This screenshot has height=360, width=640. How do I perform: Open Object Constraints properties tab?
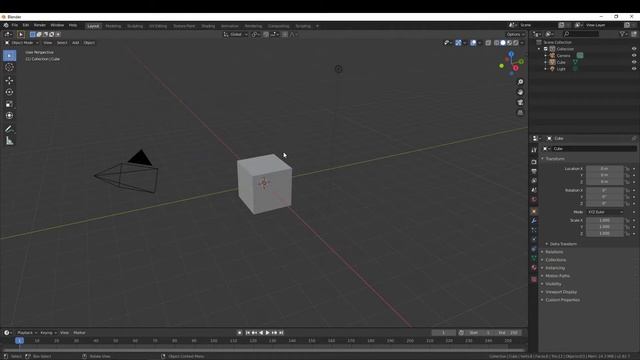(x=534, y=249)
